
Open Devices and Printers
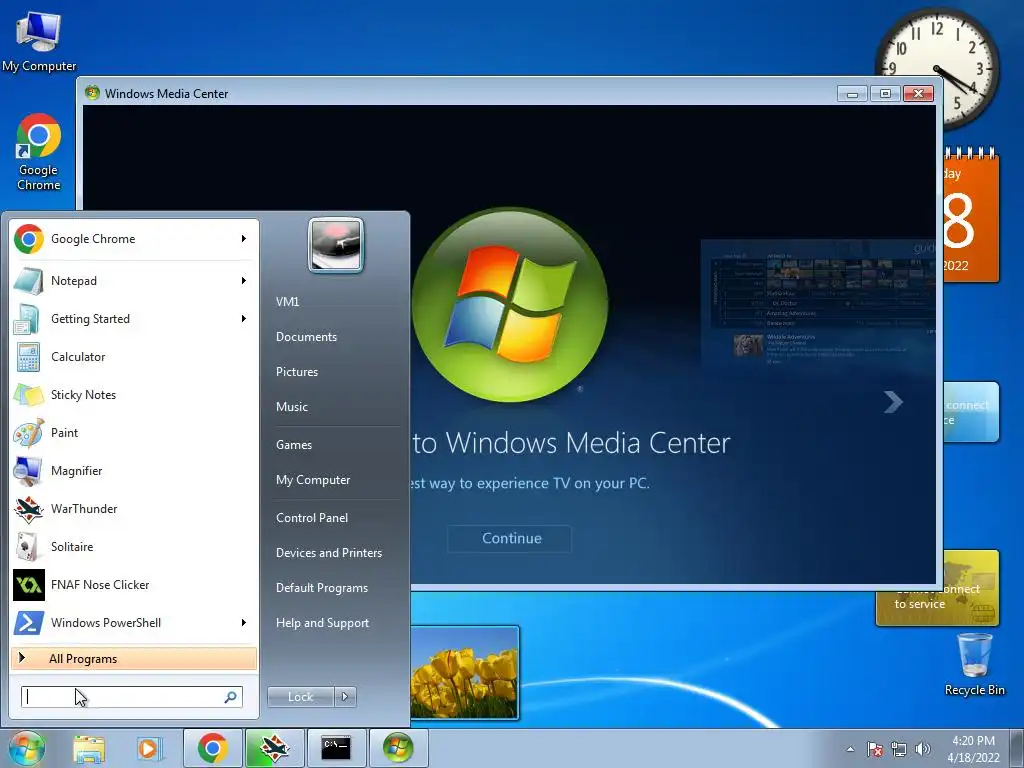click(328, 553)
